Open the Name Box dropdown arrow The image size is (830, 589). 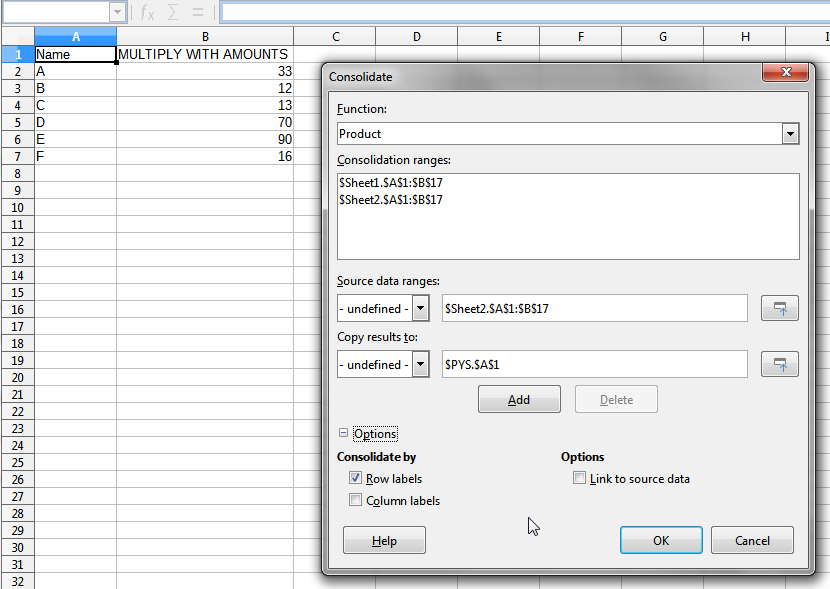117,13
